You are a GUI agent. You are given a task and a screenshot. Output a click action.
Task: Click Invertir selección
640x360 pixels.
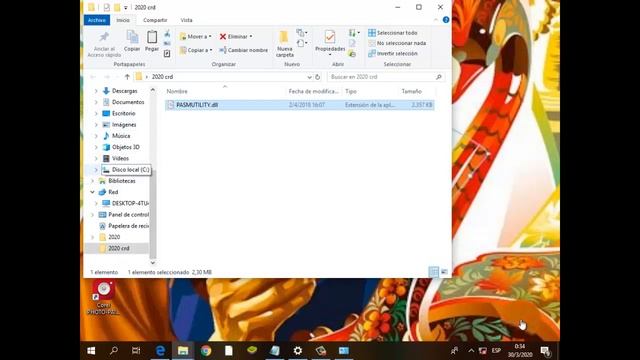click(x=393, y=53)
